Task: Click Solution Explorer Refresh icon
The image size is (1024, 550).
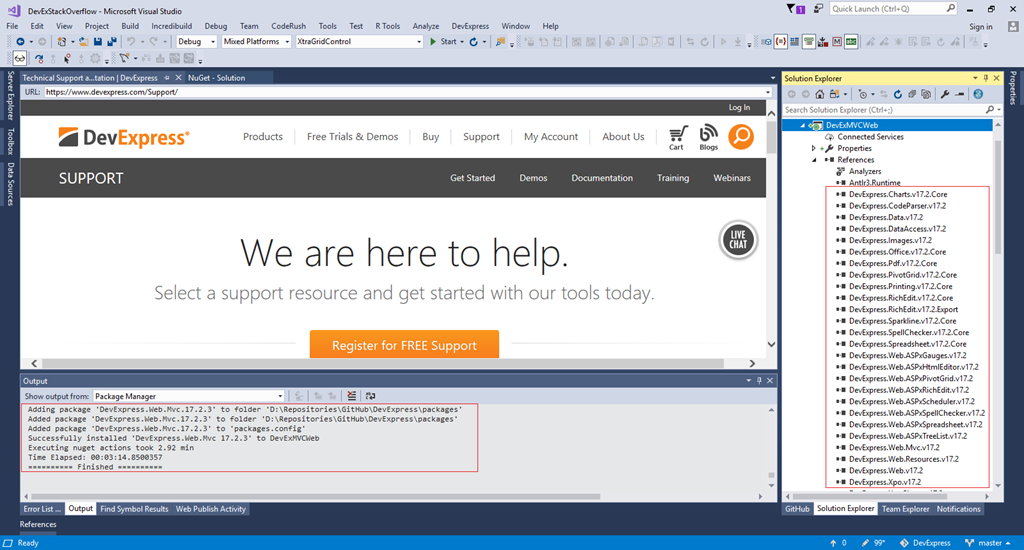Action: tap(898, 94)
